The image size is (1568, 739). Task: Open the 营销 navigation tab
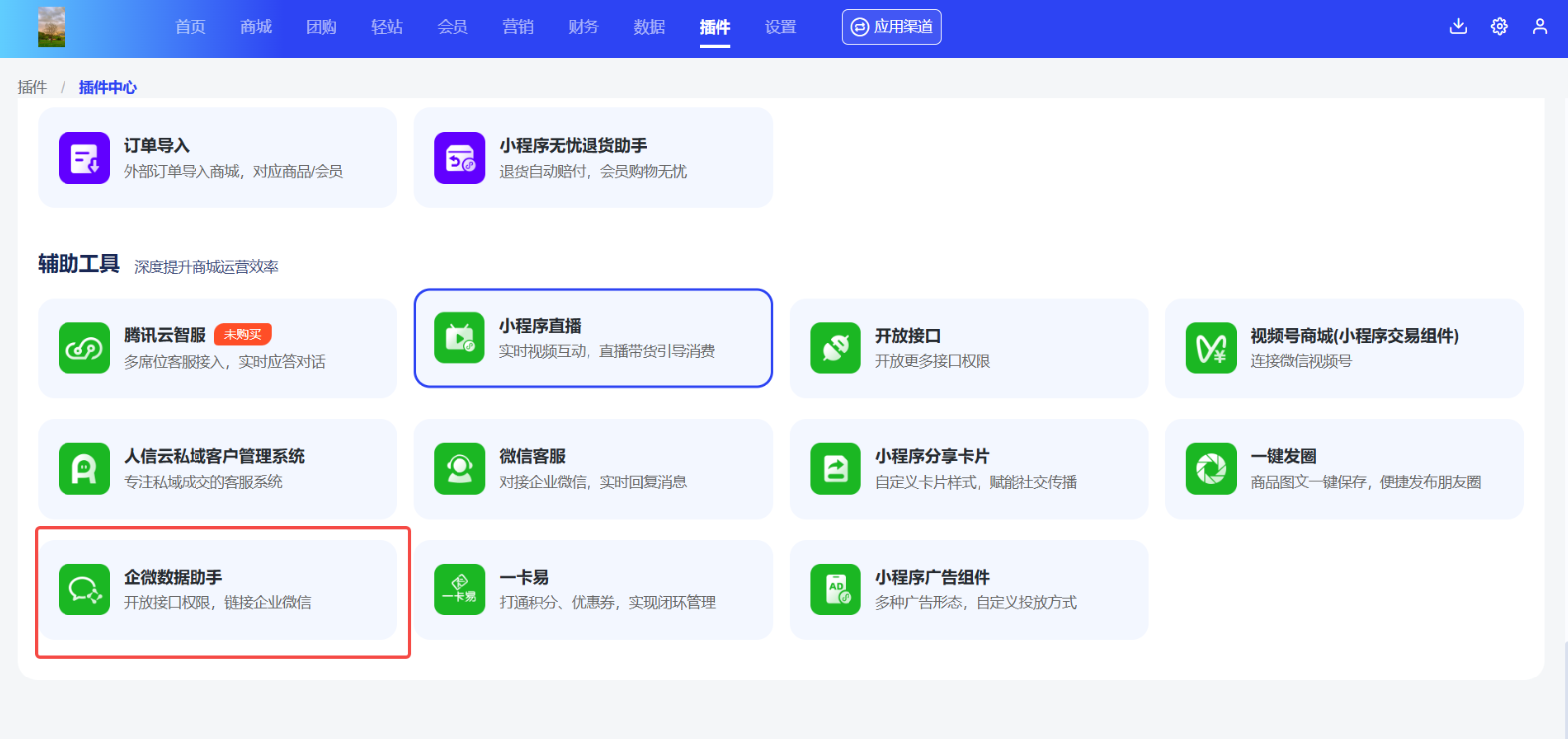518,27
